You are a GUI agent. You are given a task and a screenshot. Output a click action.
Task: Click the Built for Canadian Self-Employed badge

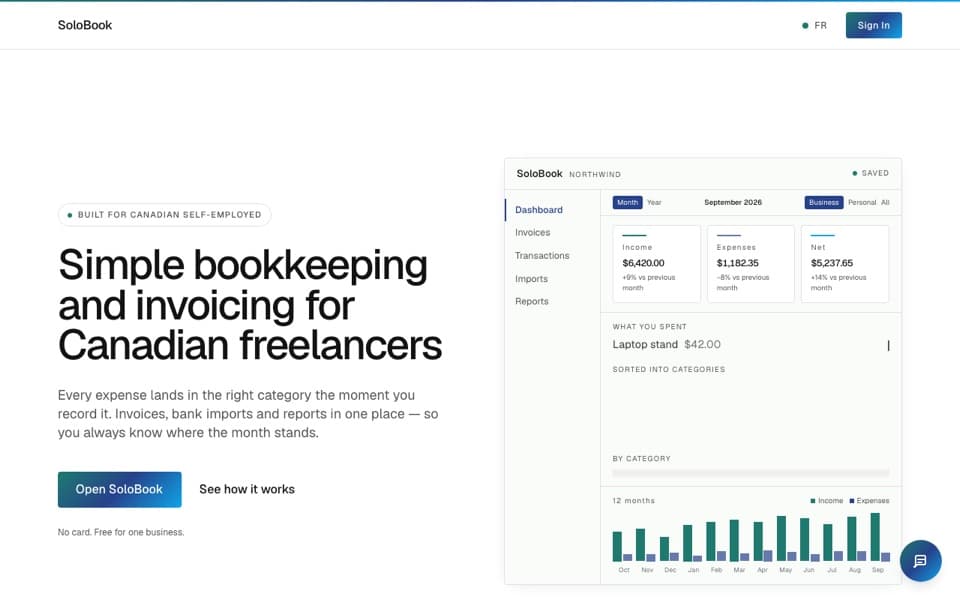pos(165,215)
